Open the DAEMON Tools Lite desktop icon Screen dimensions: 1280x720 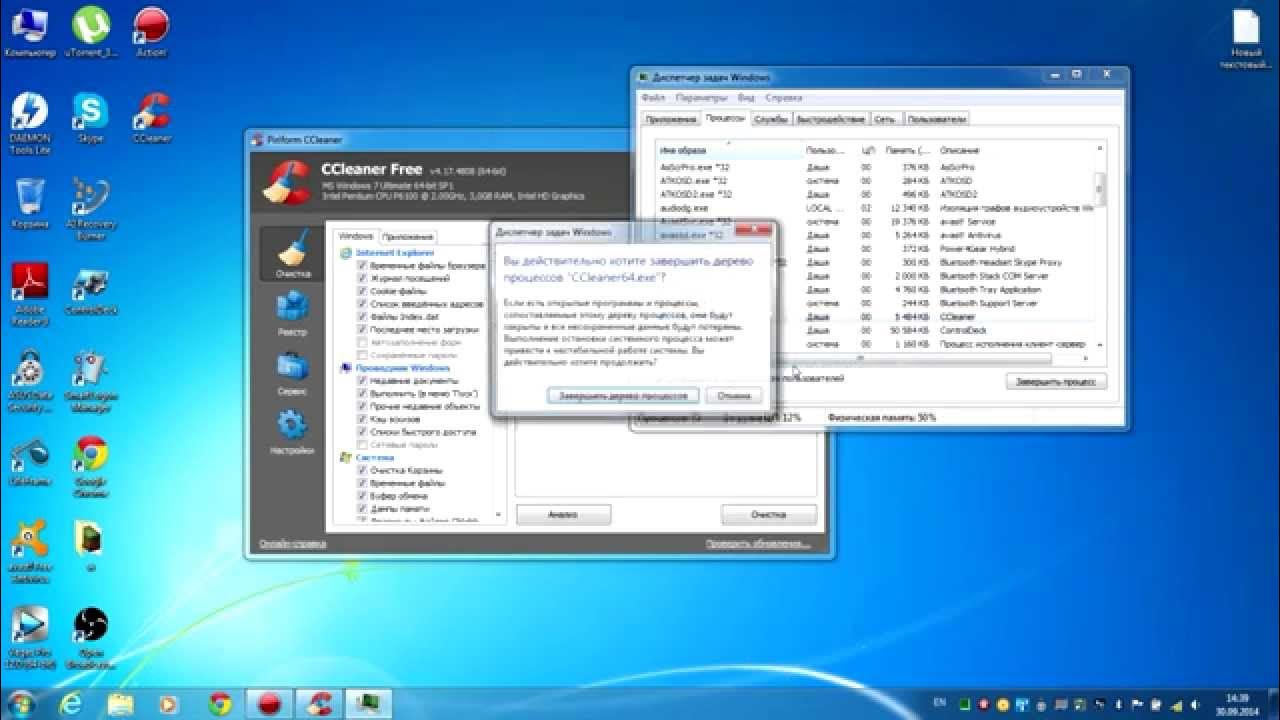point(29,123)
